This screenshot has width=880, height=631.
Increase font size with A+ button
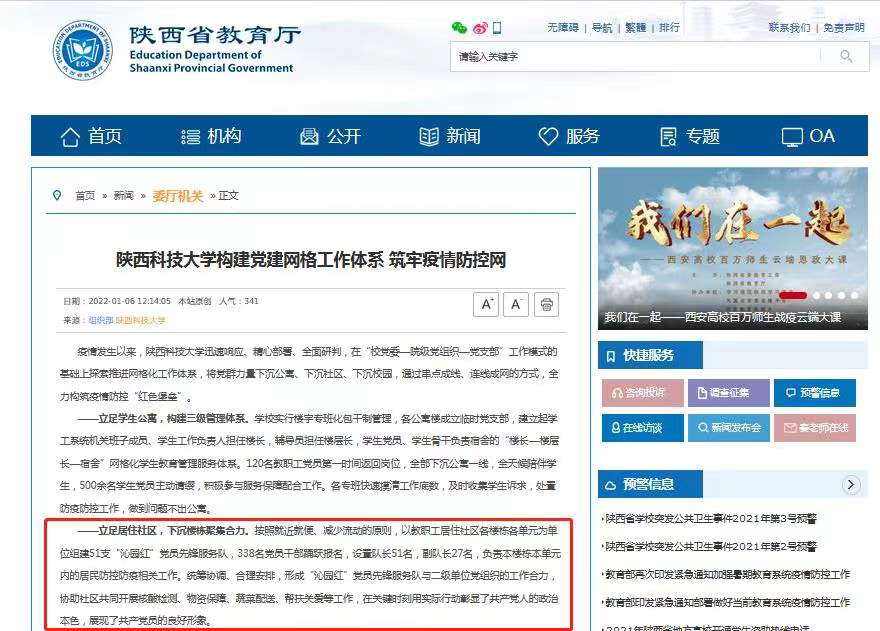487,304
